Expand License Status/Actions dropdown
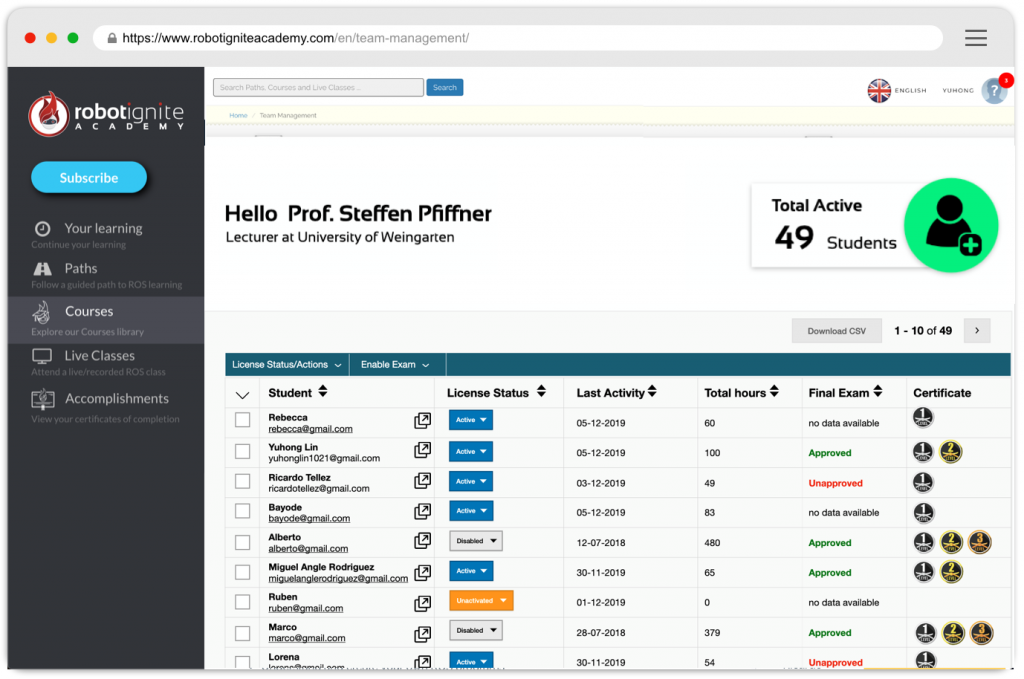 [287, 365]
